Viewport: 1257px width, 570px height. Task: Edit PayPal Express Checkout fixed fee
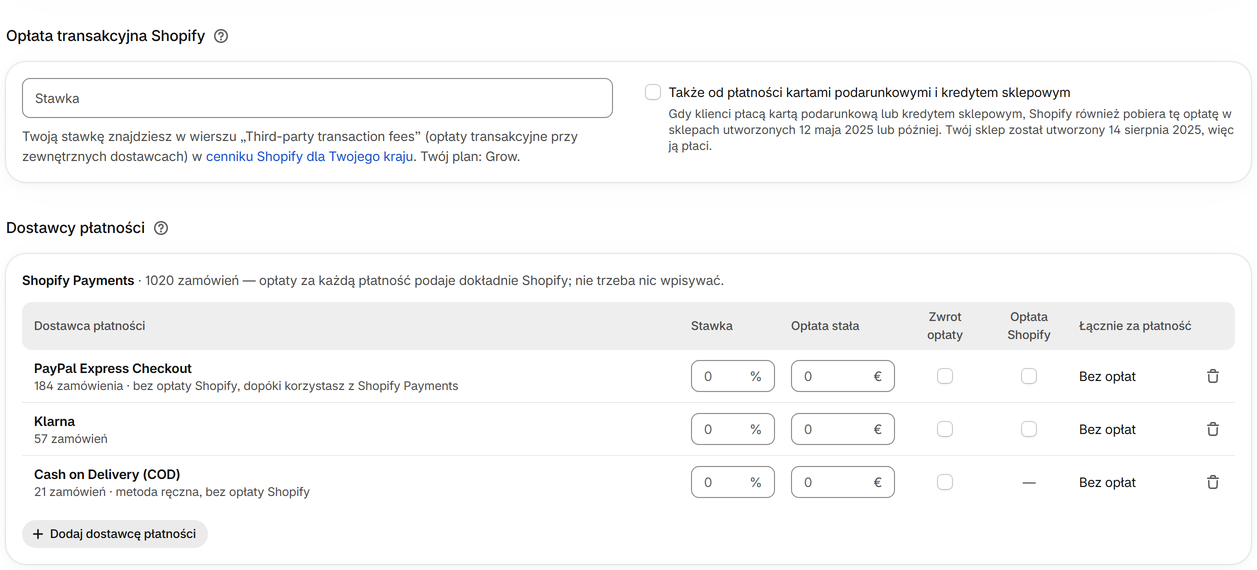[843, 376]
